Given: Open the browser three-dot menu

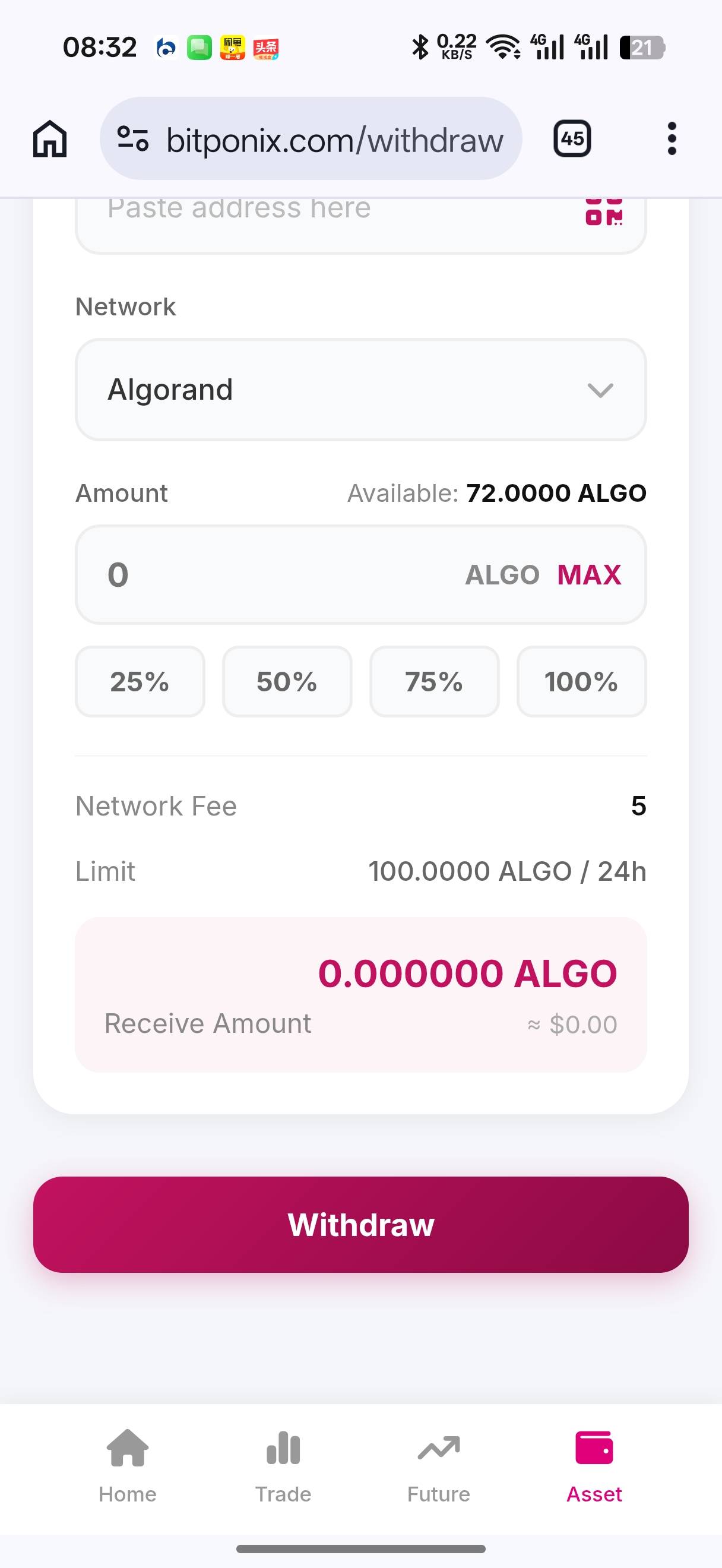Looking at the screenshot, I should (672, 139).
